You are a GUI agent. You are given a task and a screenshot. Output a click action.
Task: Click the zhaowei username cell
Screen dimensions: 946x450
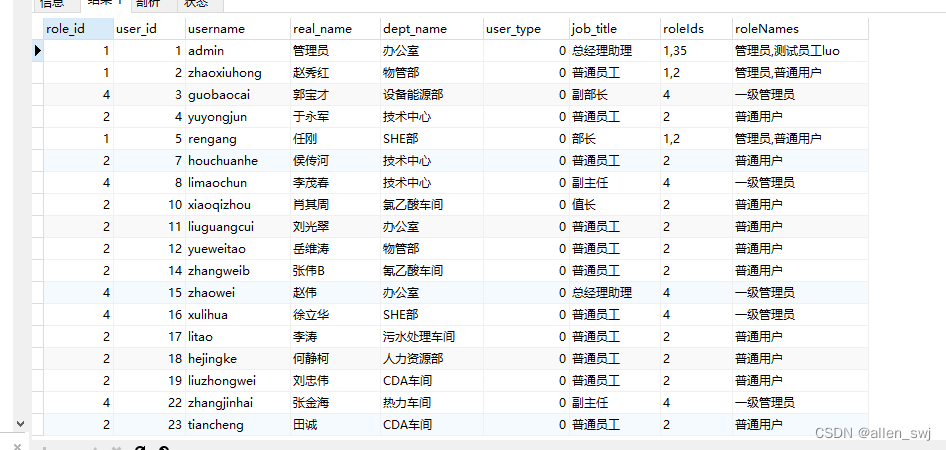[238, 293]
